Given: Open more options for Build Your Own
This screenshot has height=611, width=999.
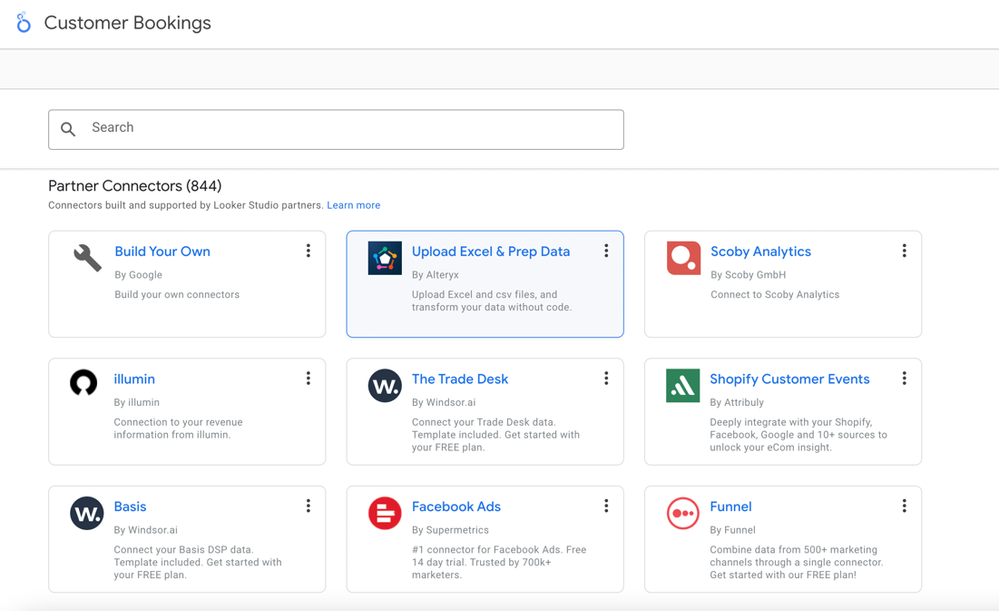Looking at the screenshot, I should click(308, 251).
